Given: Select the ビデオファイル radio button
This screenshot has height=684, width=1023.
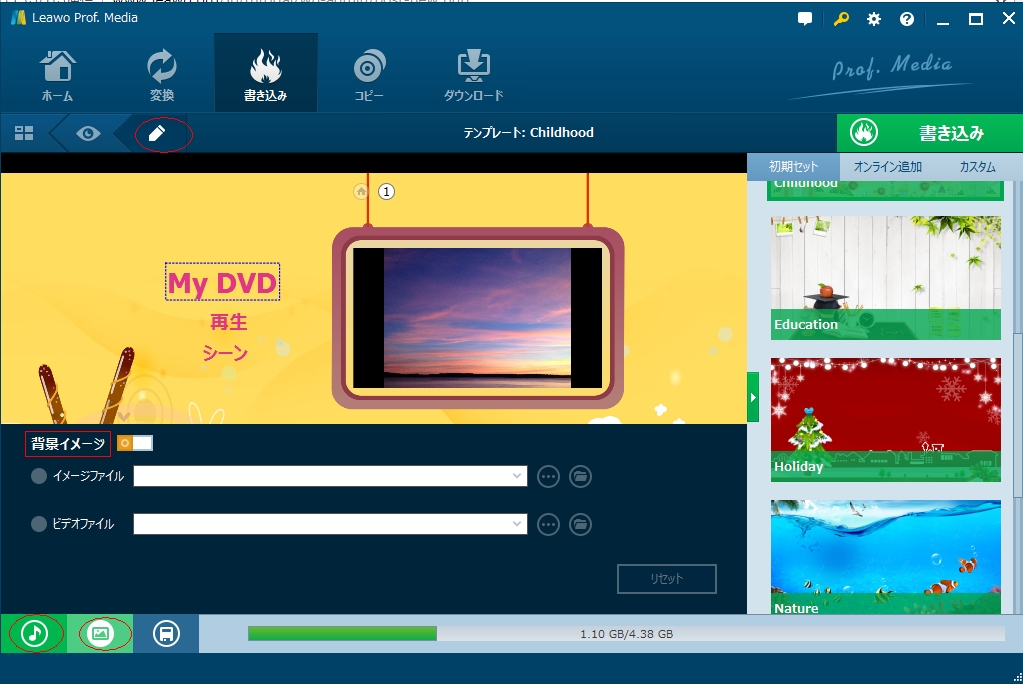Looking at the screenshot, I should pyautogui.click(x=38, y=523).
